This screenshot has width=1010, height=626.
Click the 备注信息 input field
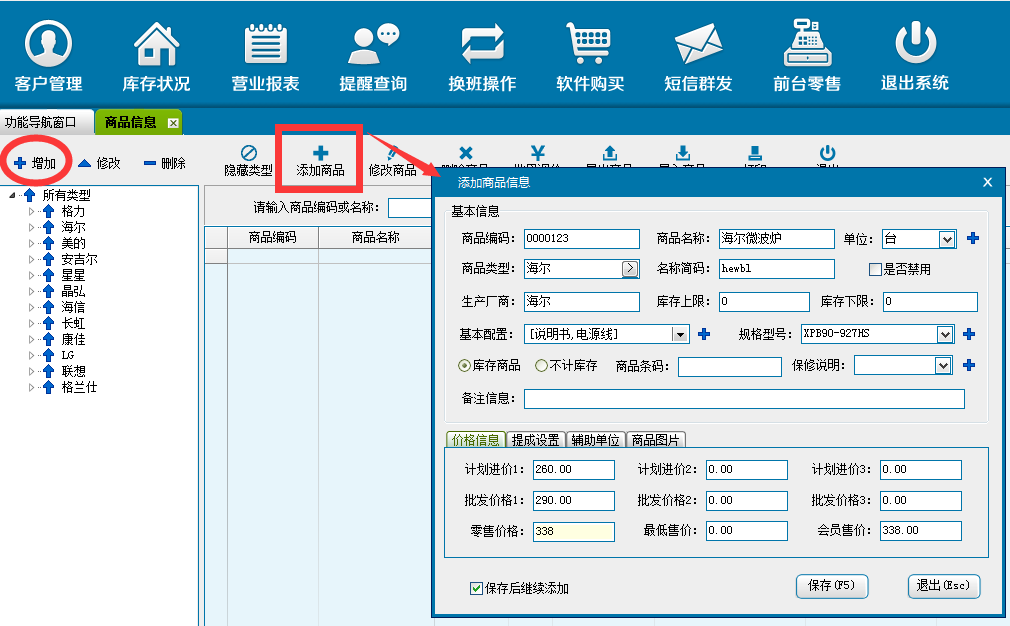click(743, 399)
